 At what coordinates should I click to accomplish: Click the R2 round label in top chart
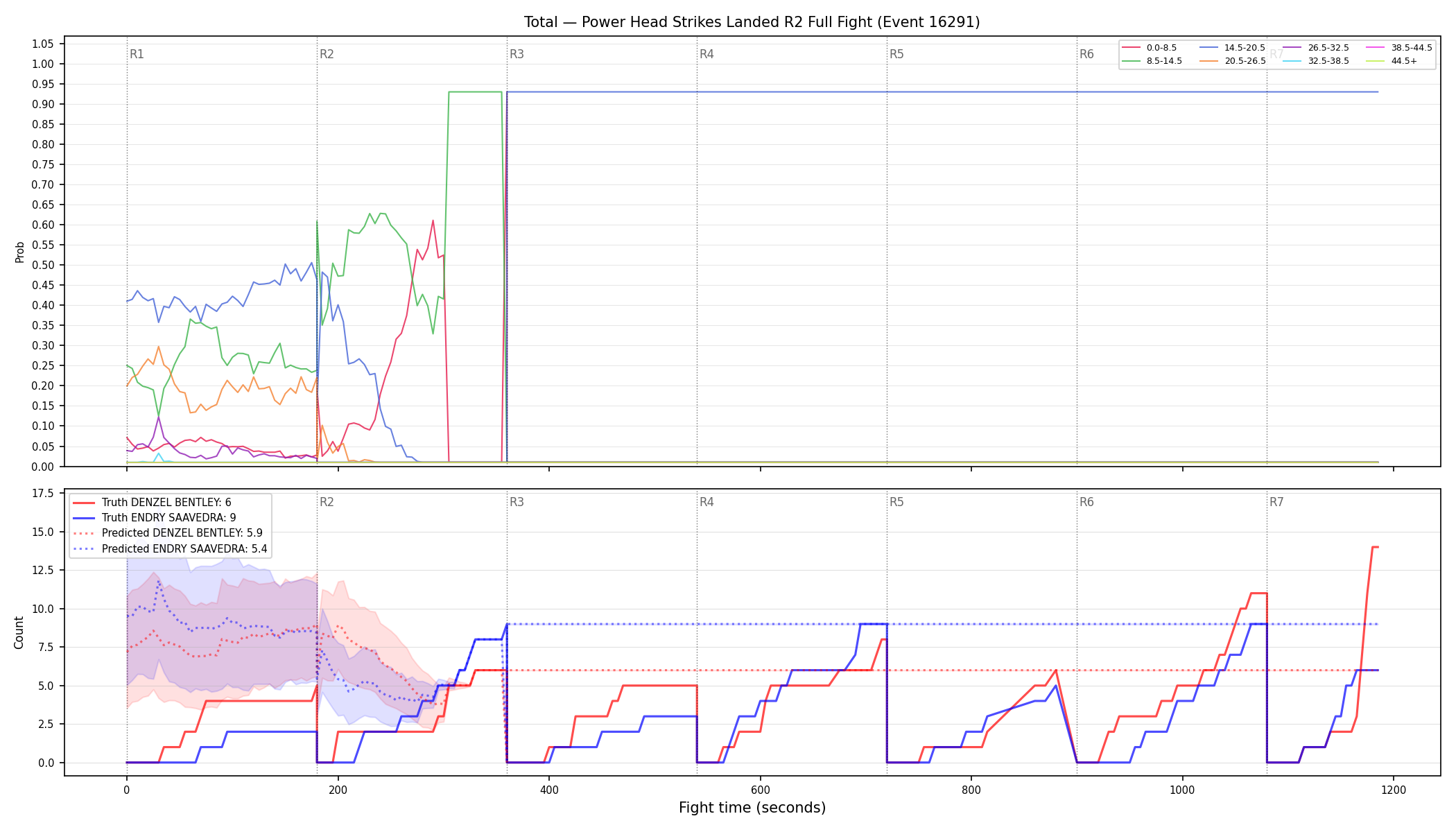tap(327, 54)
